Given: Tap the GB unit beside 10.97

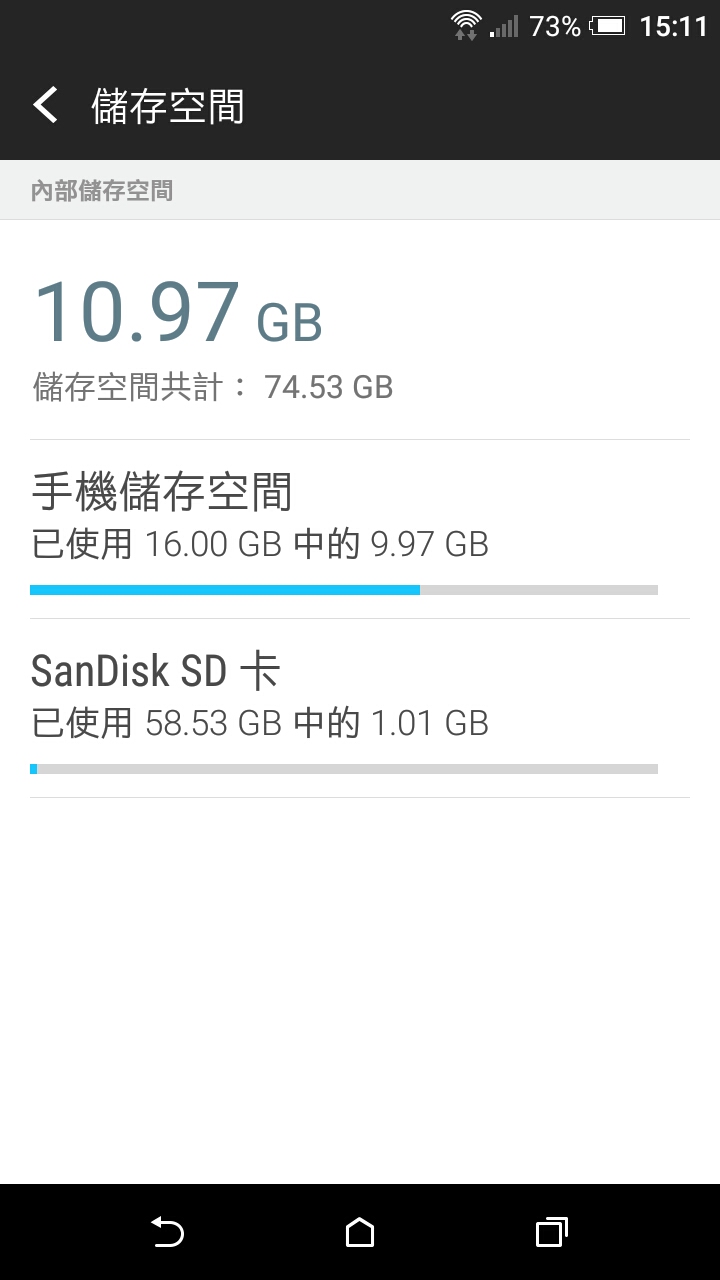Looking at the screenshot, I should (x=290, y=323).
